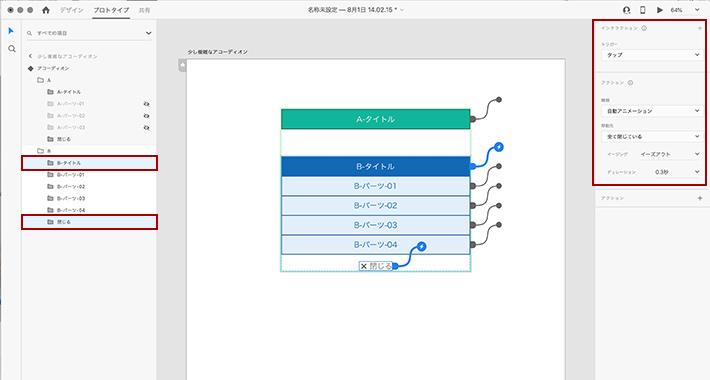Open the zoom level dropdown 64%
The image size is (710, 380).
point(685,10)
